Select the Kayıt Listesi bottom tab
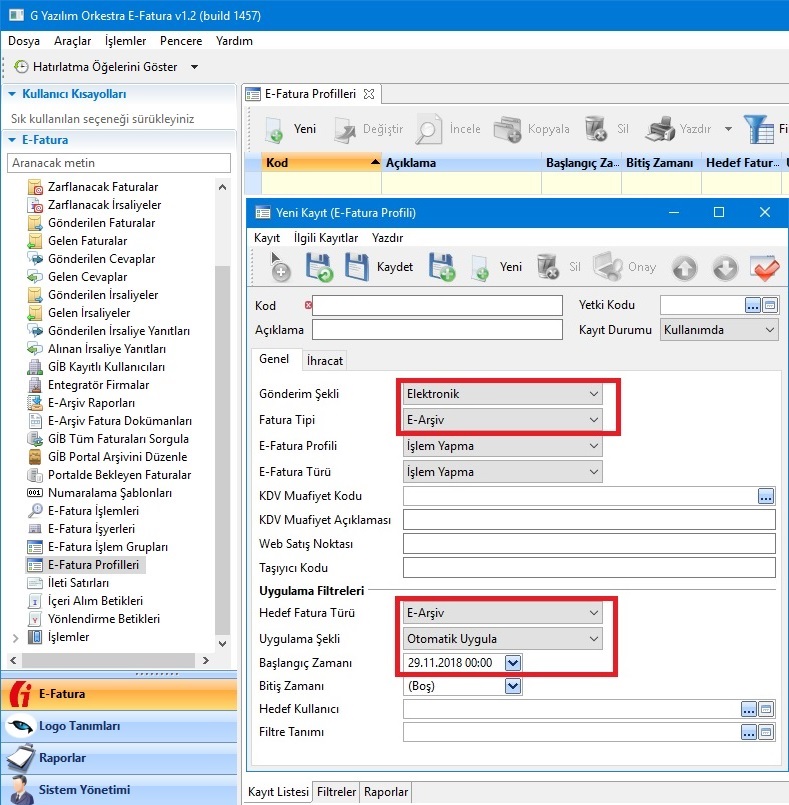 point(278,792)
